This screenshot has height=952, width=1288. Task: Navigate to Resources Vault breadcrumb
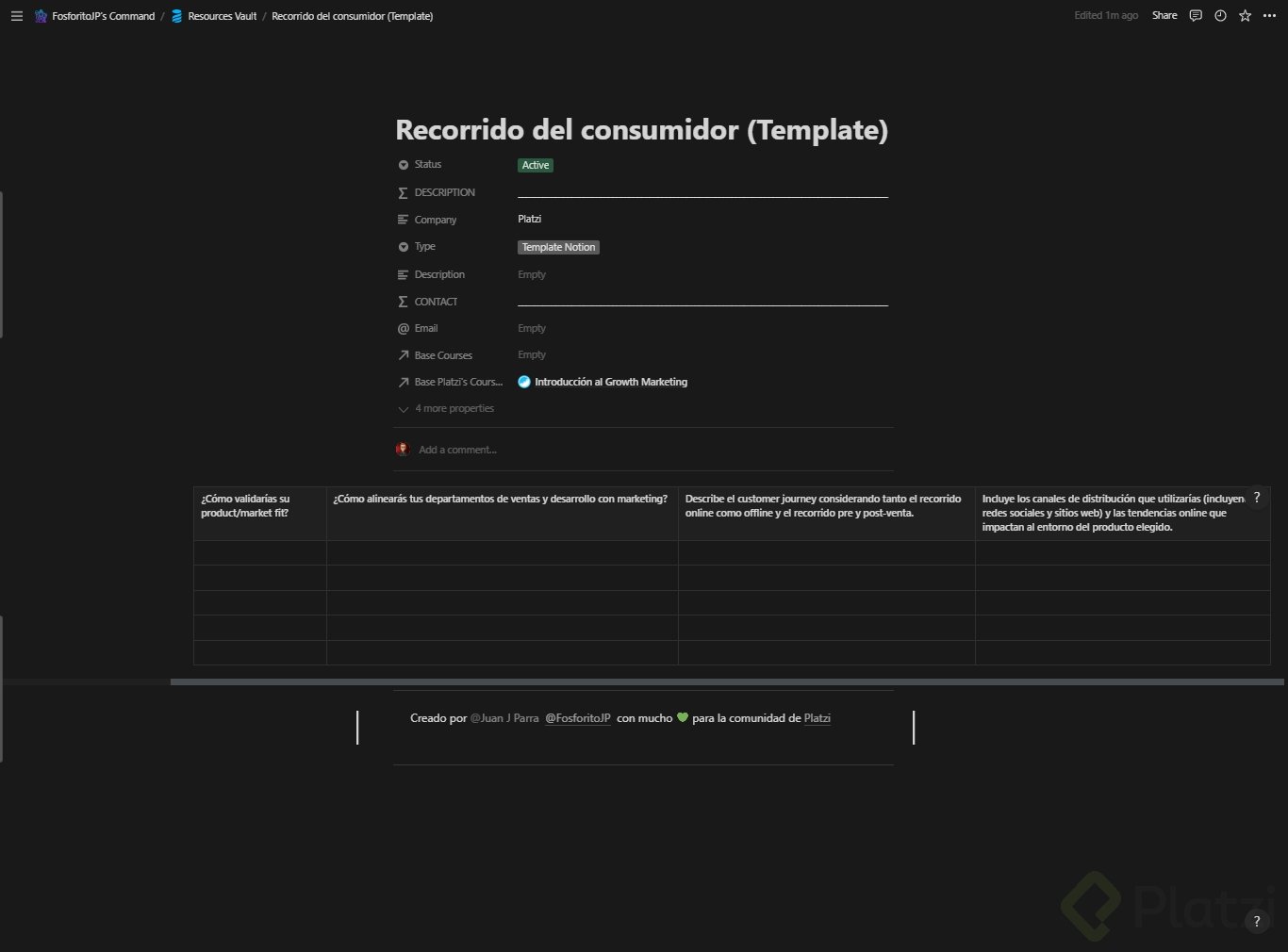223,16
